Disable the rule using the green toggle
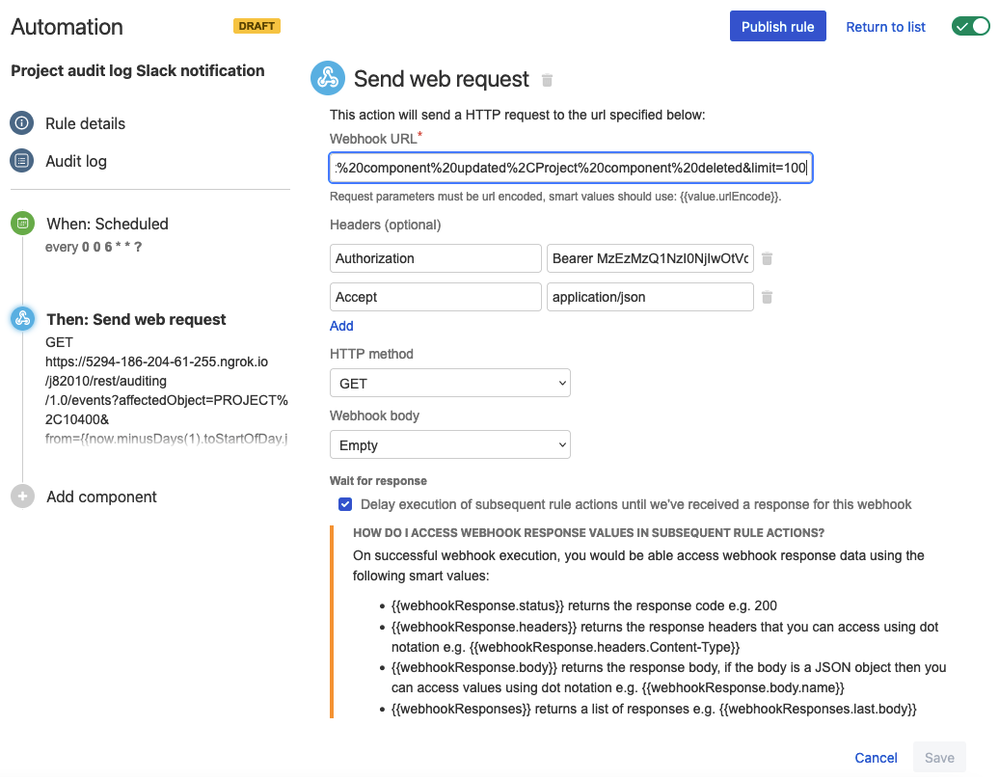Viewport: 999px width, 777px height. click(969, 26)
